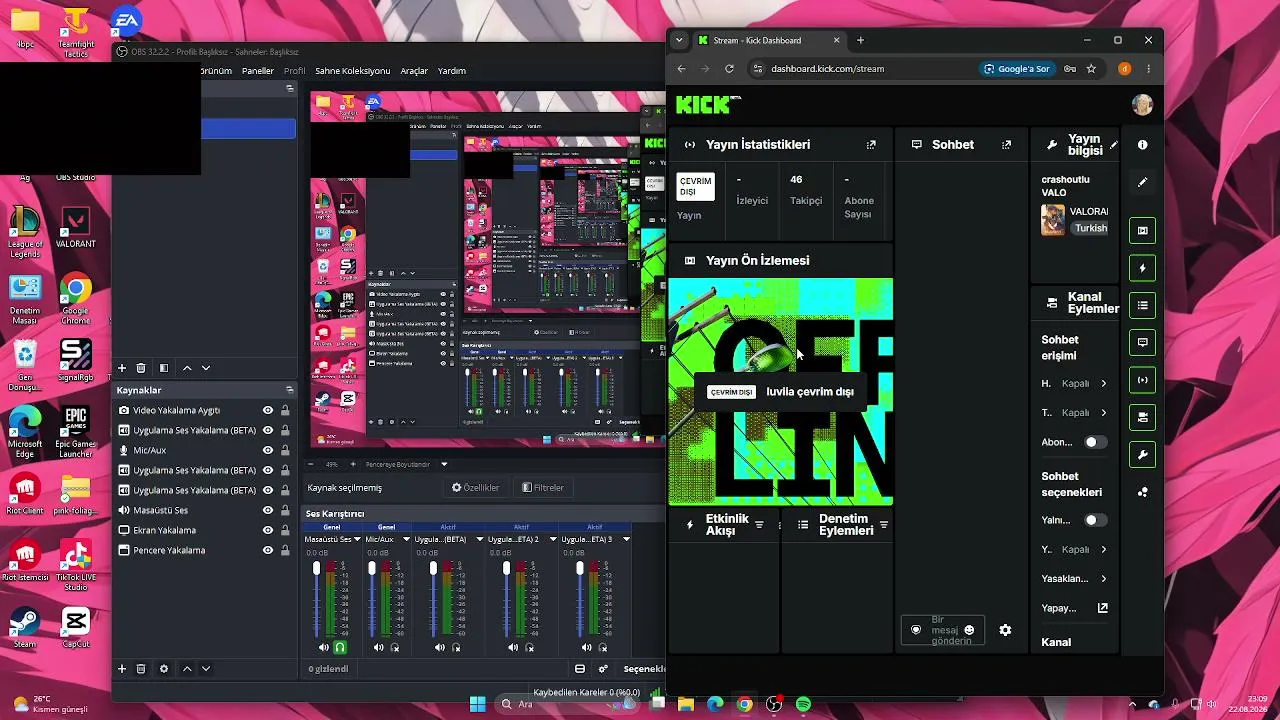The height and width of the screenshot is (720, 1280).
Task: Open the Araçlar menu in OBS
Action: point(414,71)
